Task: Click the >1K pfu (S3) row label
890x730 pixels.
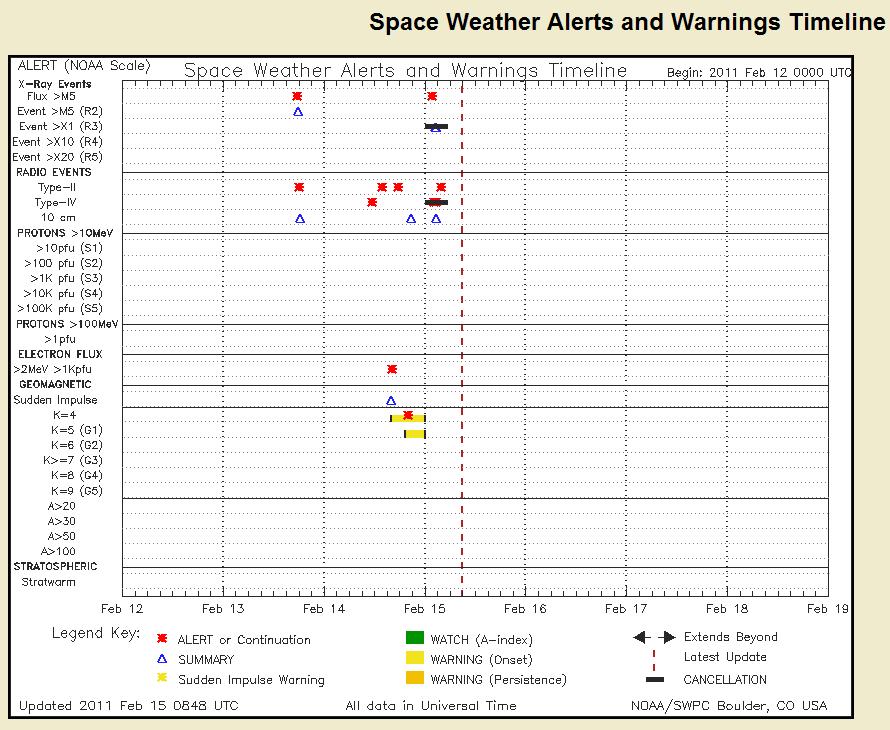Action: point(66,278)
